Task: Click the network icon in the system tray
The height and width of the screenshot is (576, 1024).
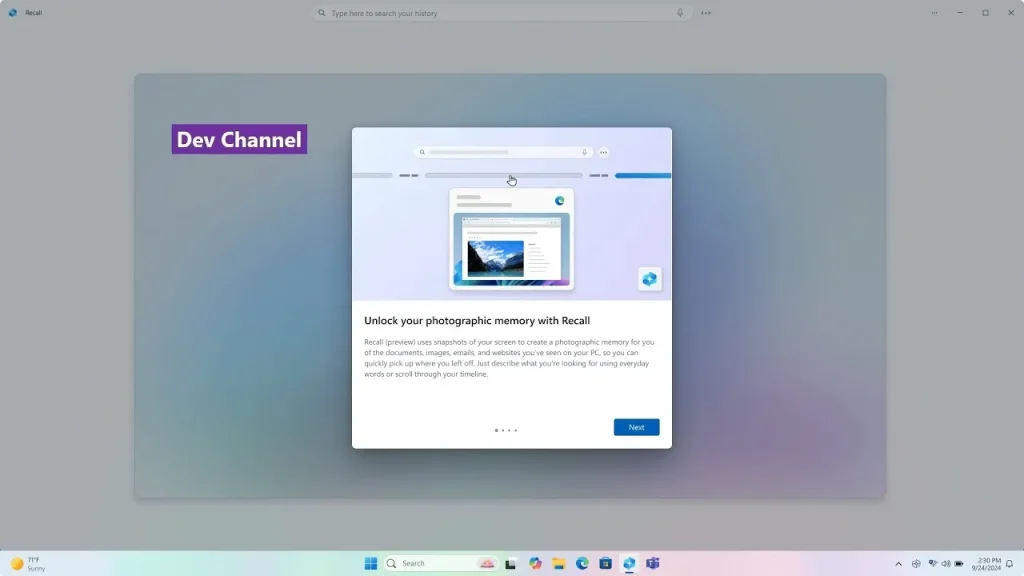Action: coord(933,564)
